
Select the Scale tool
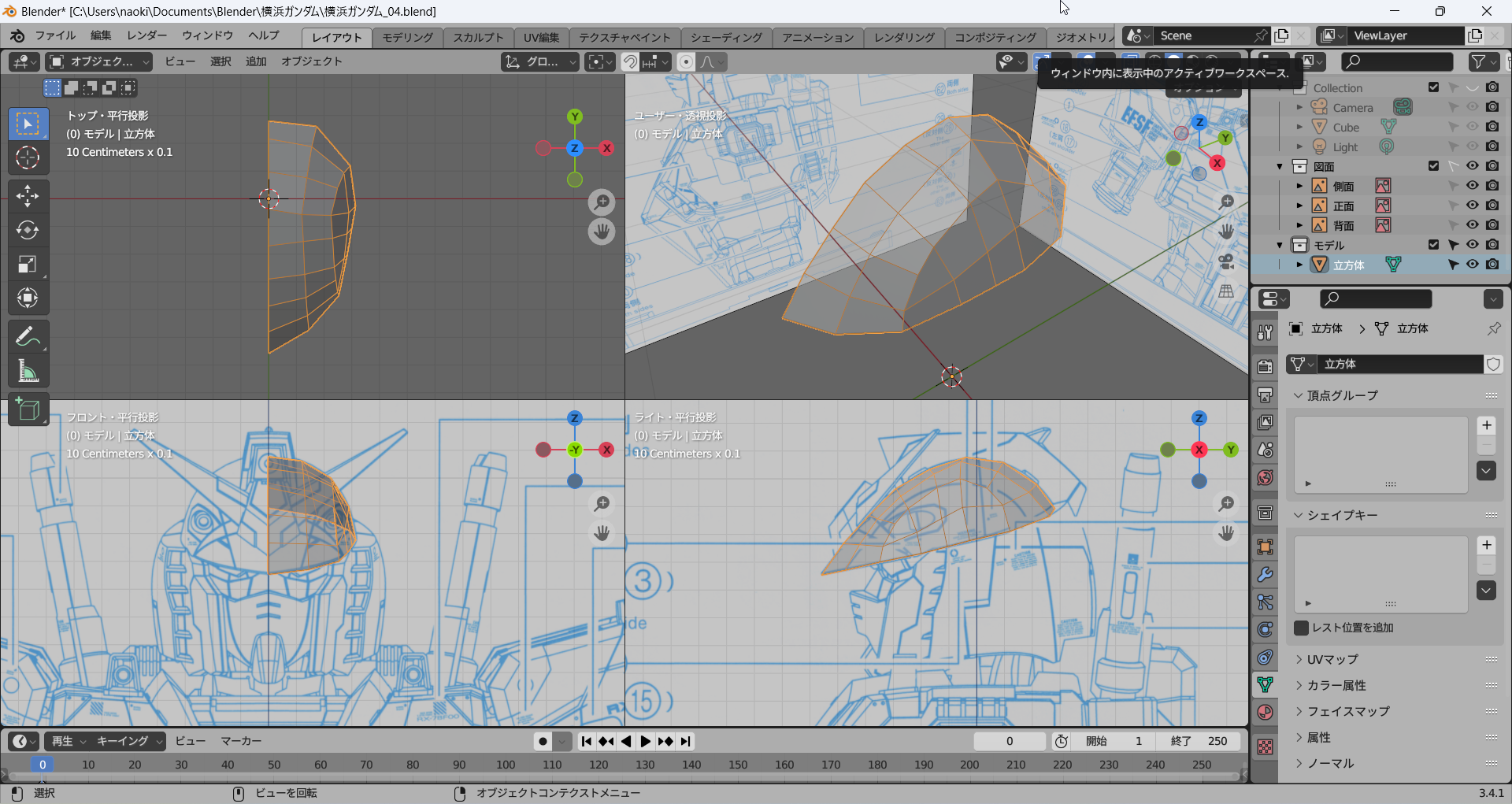tap(28, 265)
